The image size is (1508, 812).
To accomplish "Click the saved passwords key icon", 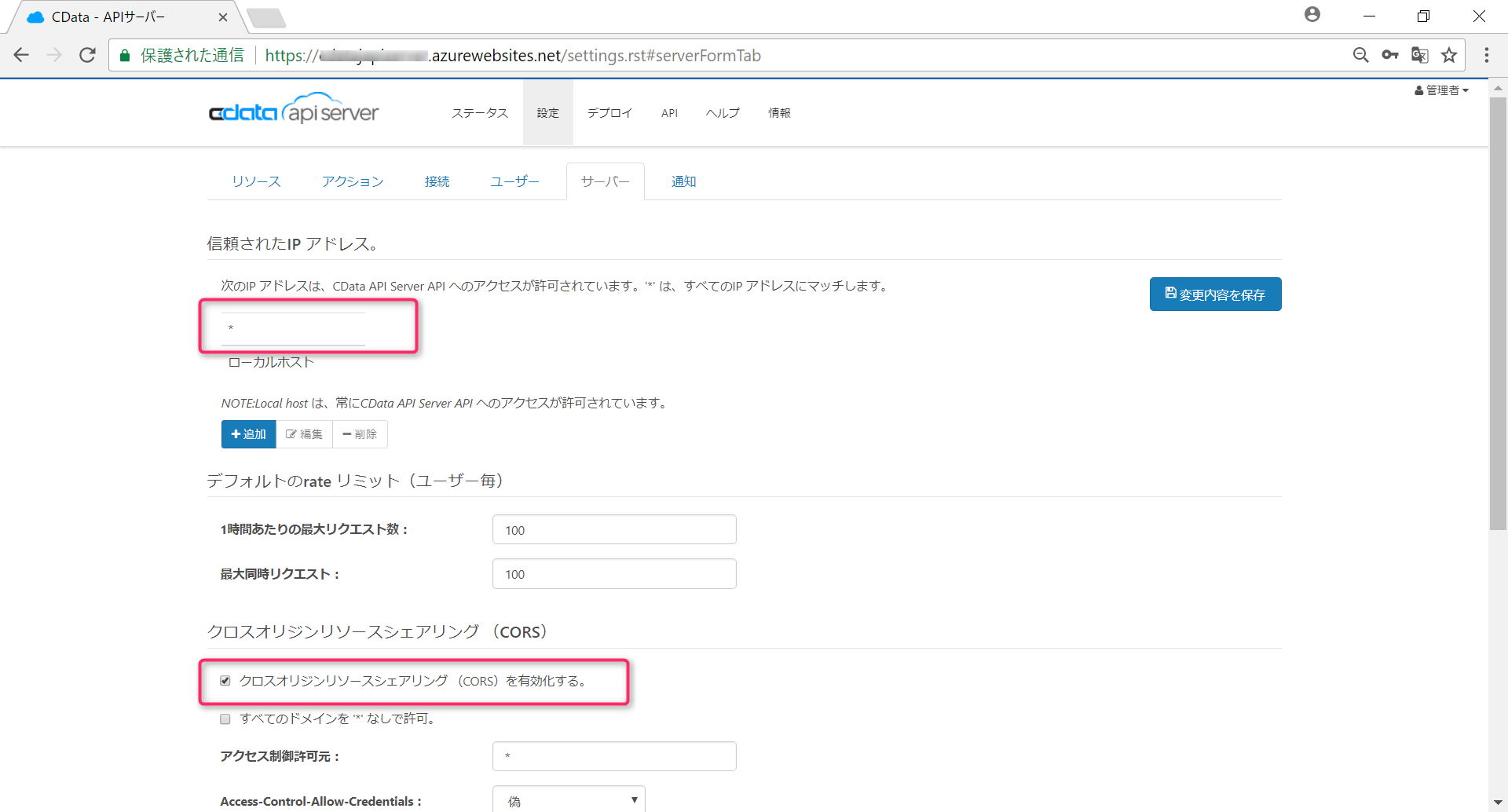I will tap(1391, 55).
